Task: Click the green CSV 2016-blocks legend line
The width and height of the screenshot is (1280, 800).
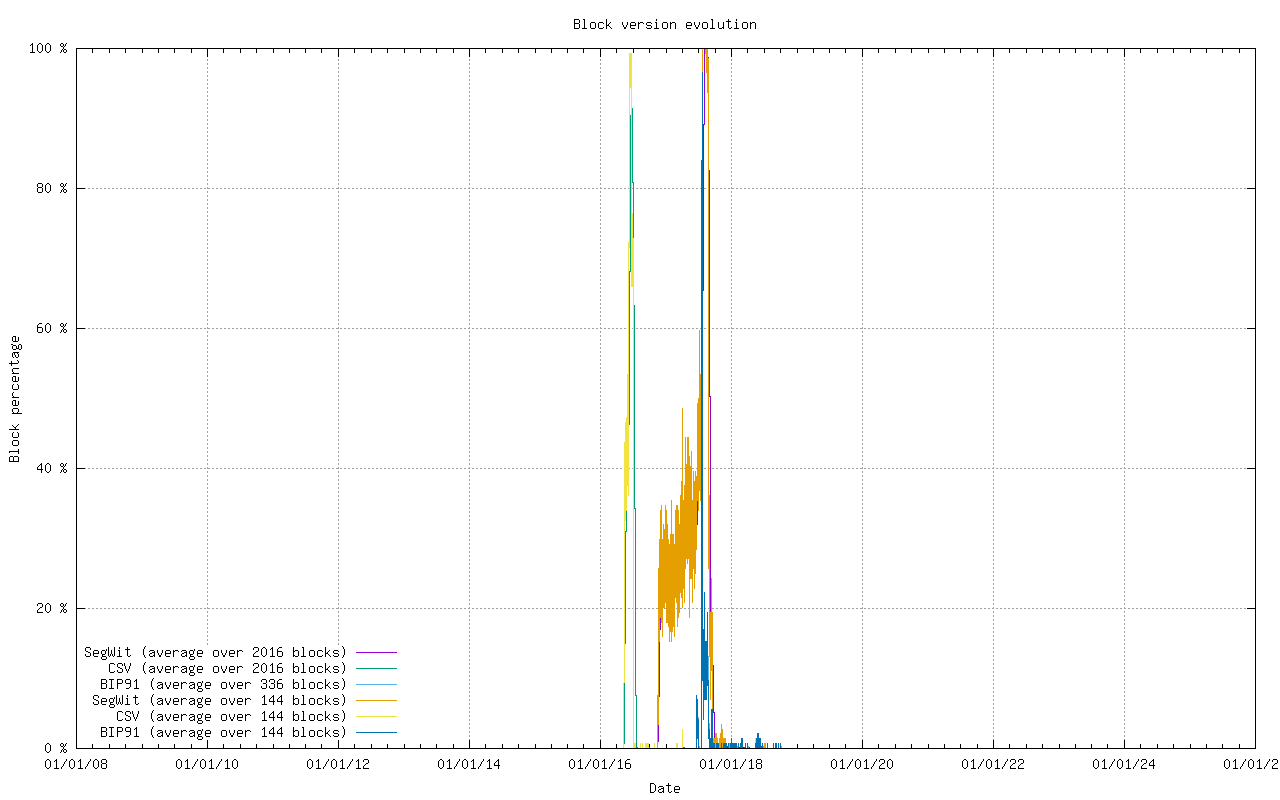Action: click(376, 668)
